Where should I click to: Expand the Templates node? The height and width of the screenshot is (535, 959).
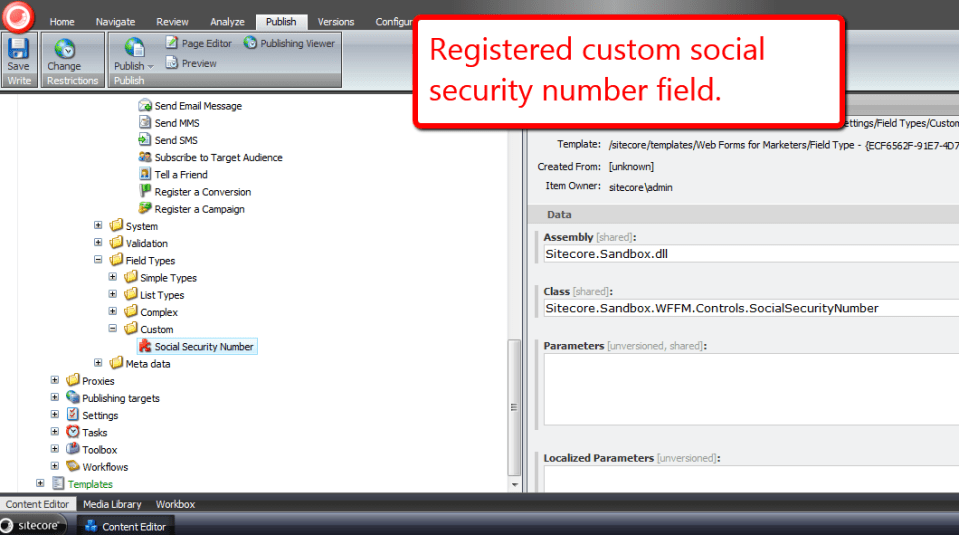40,483
